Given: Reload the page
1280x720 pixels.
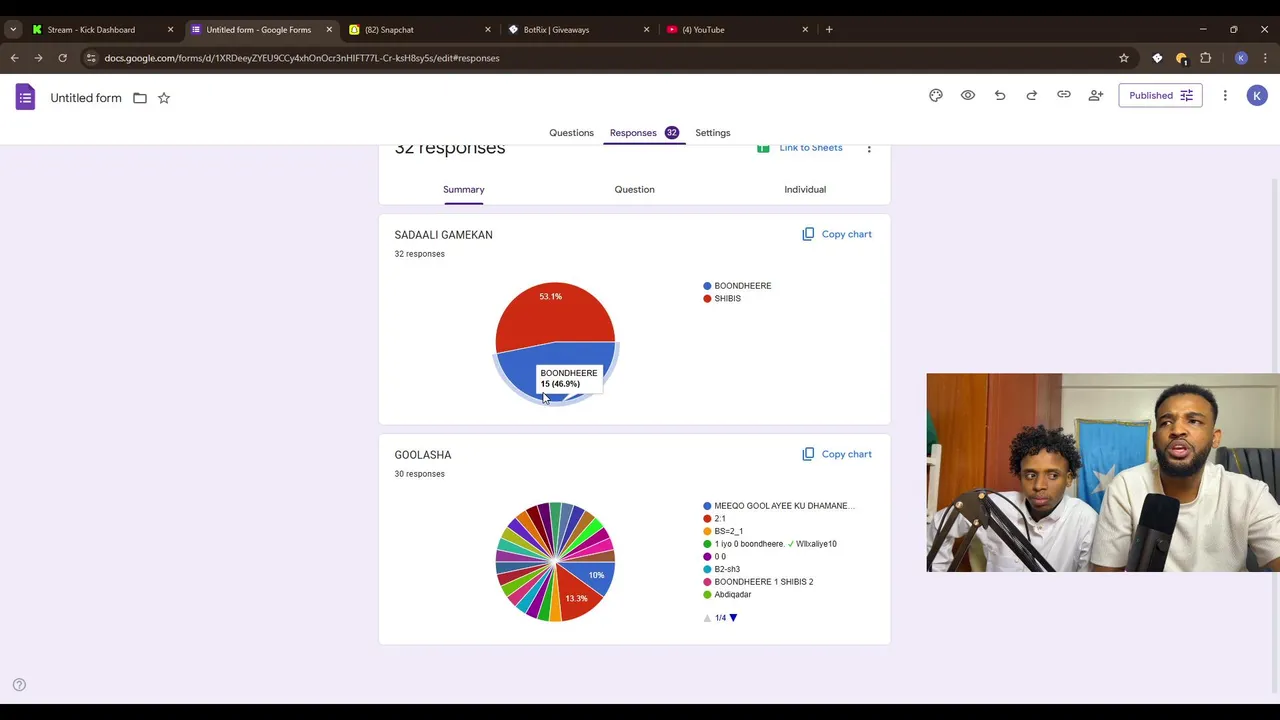Looking at the screenshot, I should [63, 58].
